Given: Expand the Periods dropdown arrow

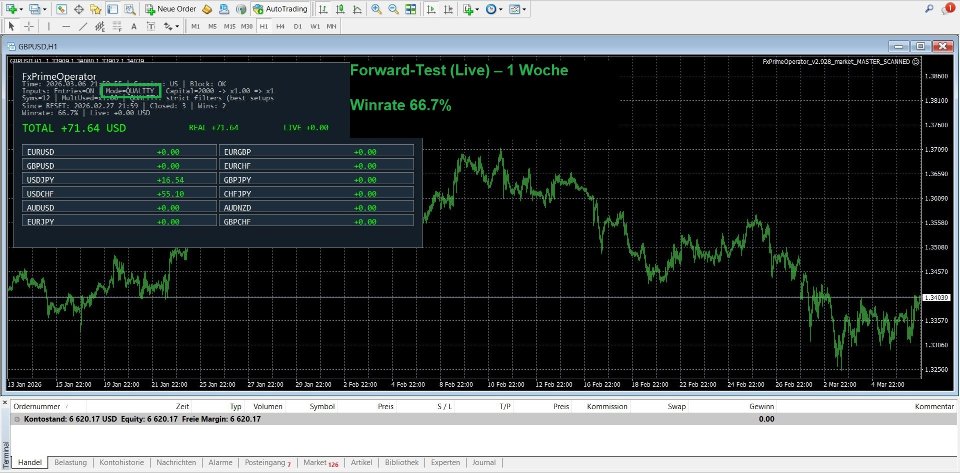Looking at the screenshot, I should tap(501, 9).
